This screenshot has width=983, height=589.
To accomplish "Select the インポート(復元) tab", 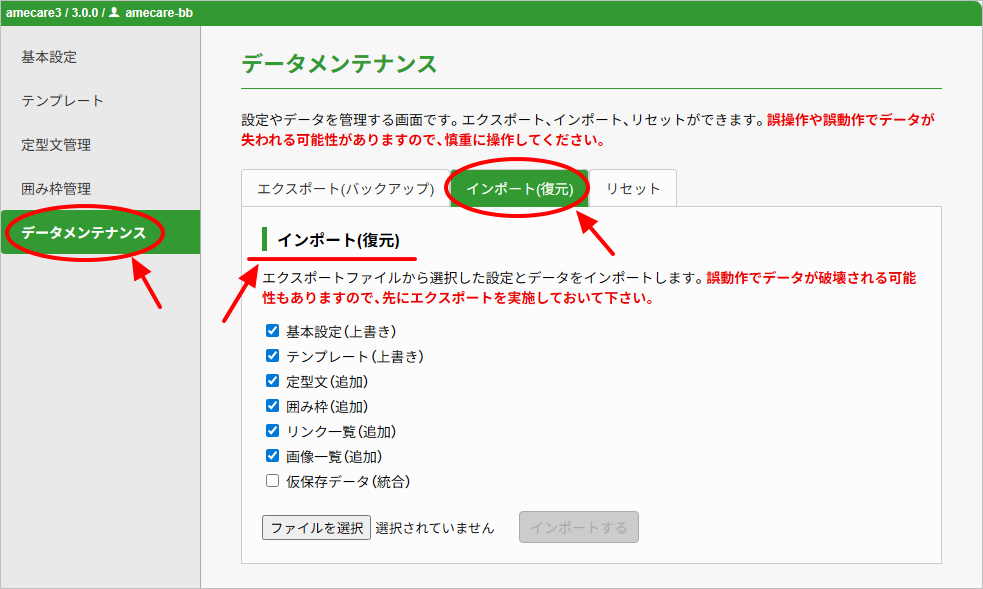I will (518, 189).
